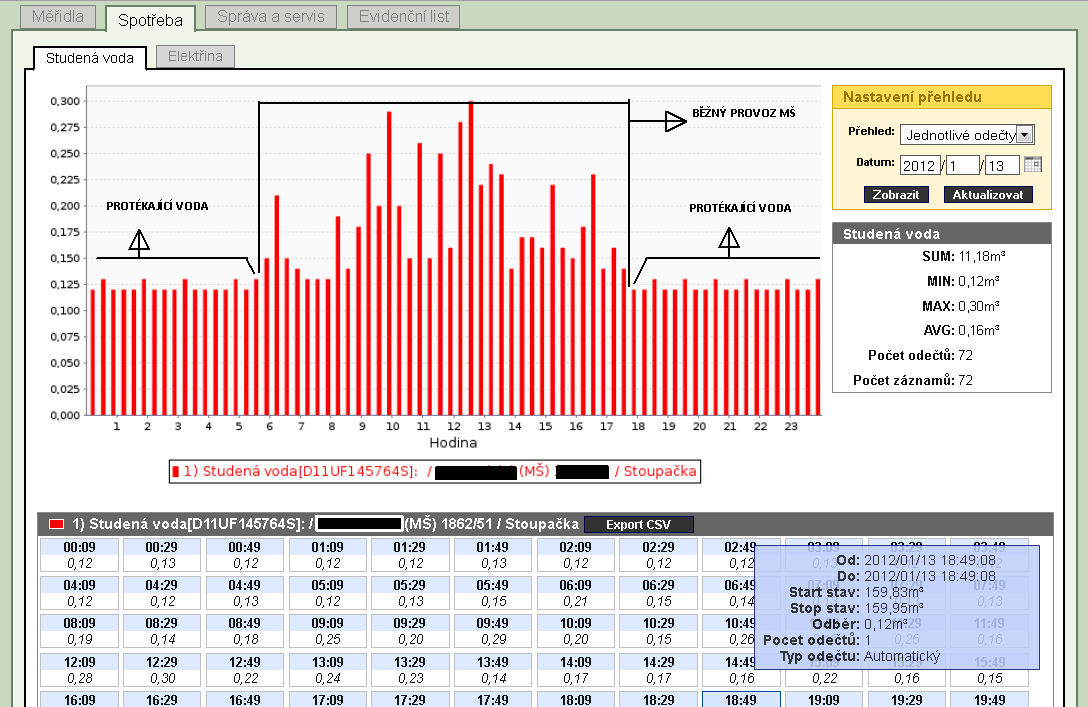Screen dimensions: 1088x707
Task: Select the 09:29 reading cell
Action: [410, 631]
